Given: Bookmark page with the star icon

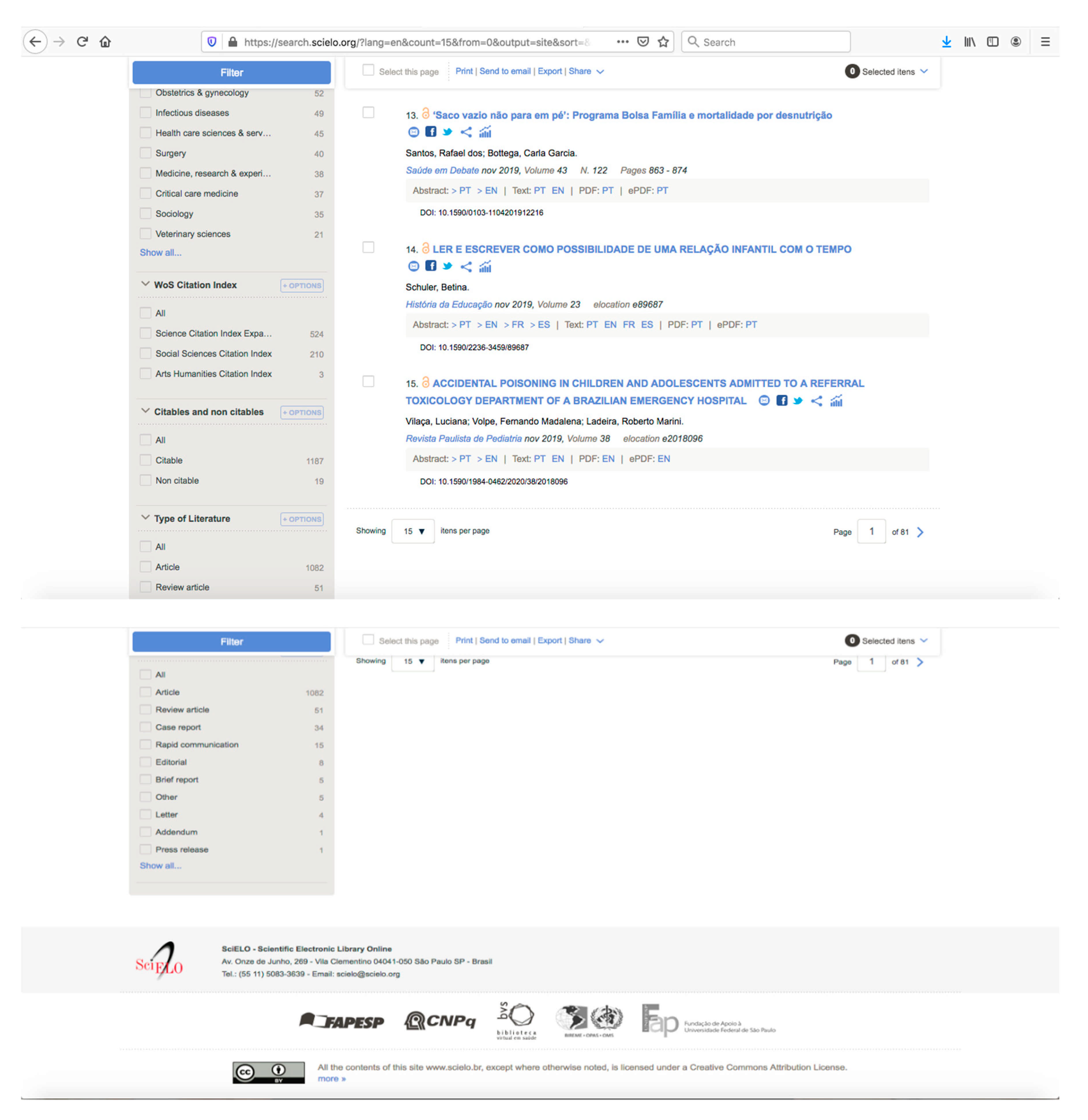Looking at the screenshot, I should click(x=663, y=42).
